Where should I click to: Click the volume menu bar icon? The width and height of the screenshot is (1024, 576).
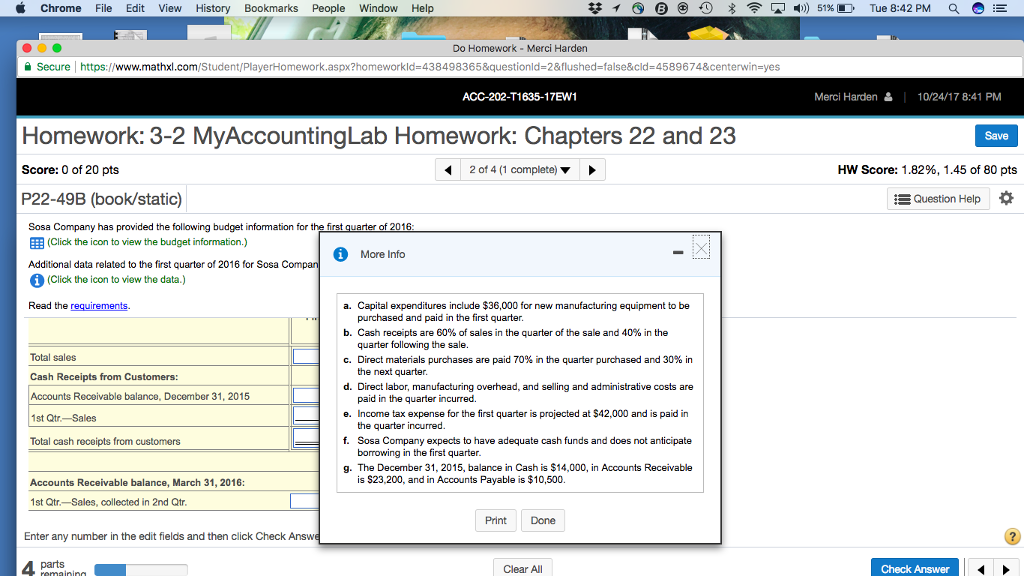point(801,8)
